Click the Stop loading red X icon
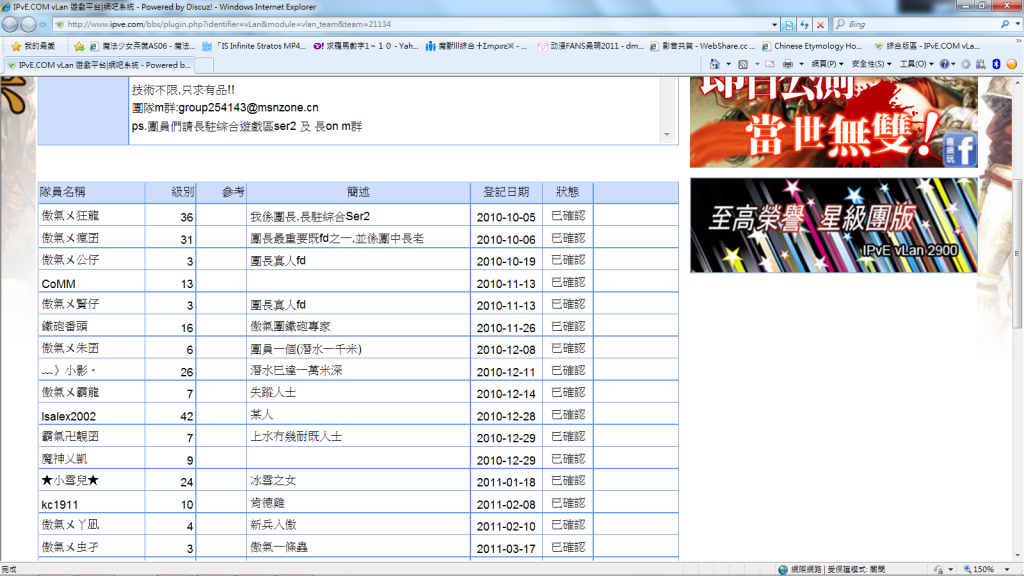 tap(821, 24)
